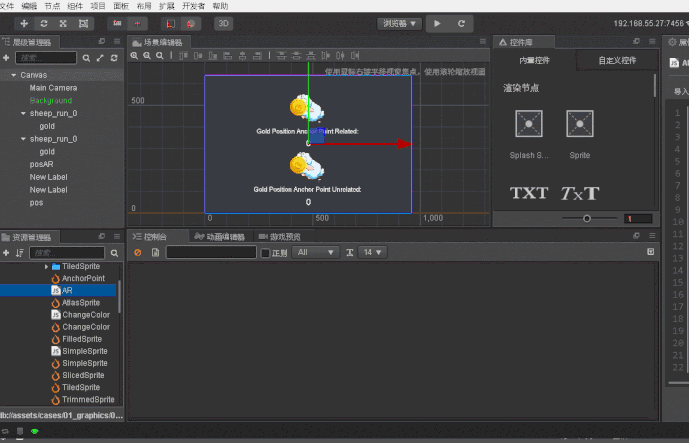
Task: Enable the 正则 regex checkbox
Action: click(x=265, y=253)
